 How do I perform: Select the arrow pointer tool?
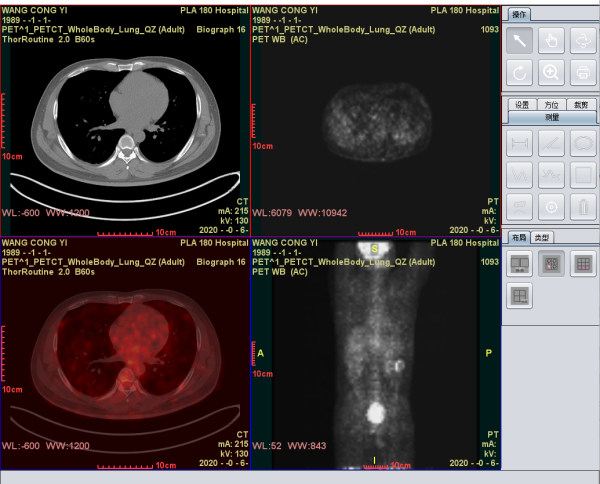[520, 41]
